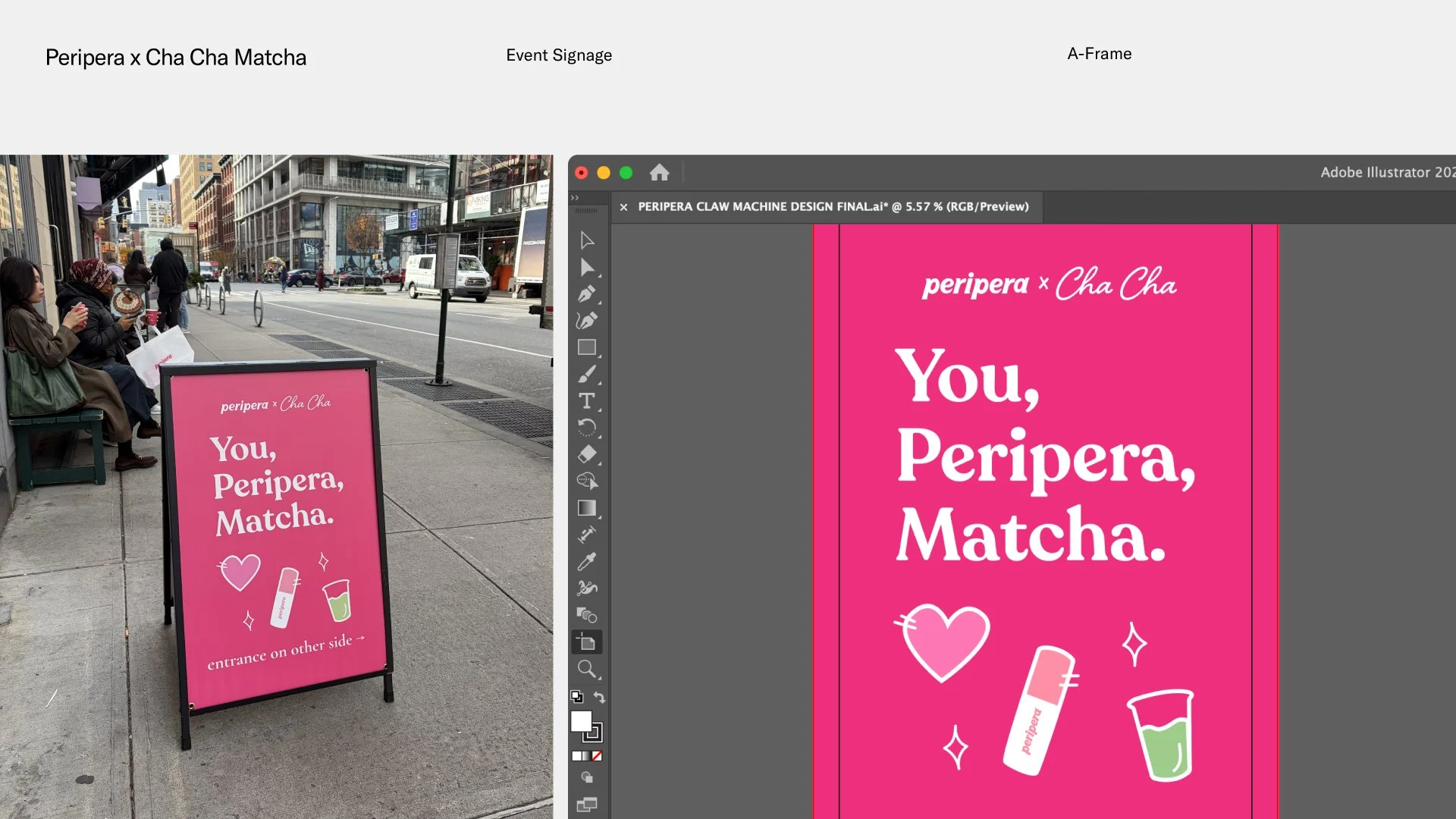Click the lip tint tube illustration on artboard
Image resolution: width=1456 pixels, height=819 pixels.
tap(1041, 711)
